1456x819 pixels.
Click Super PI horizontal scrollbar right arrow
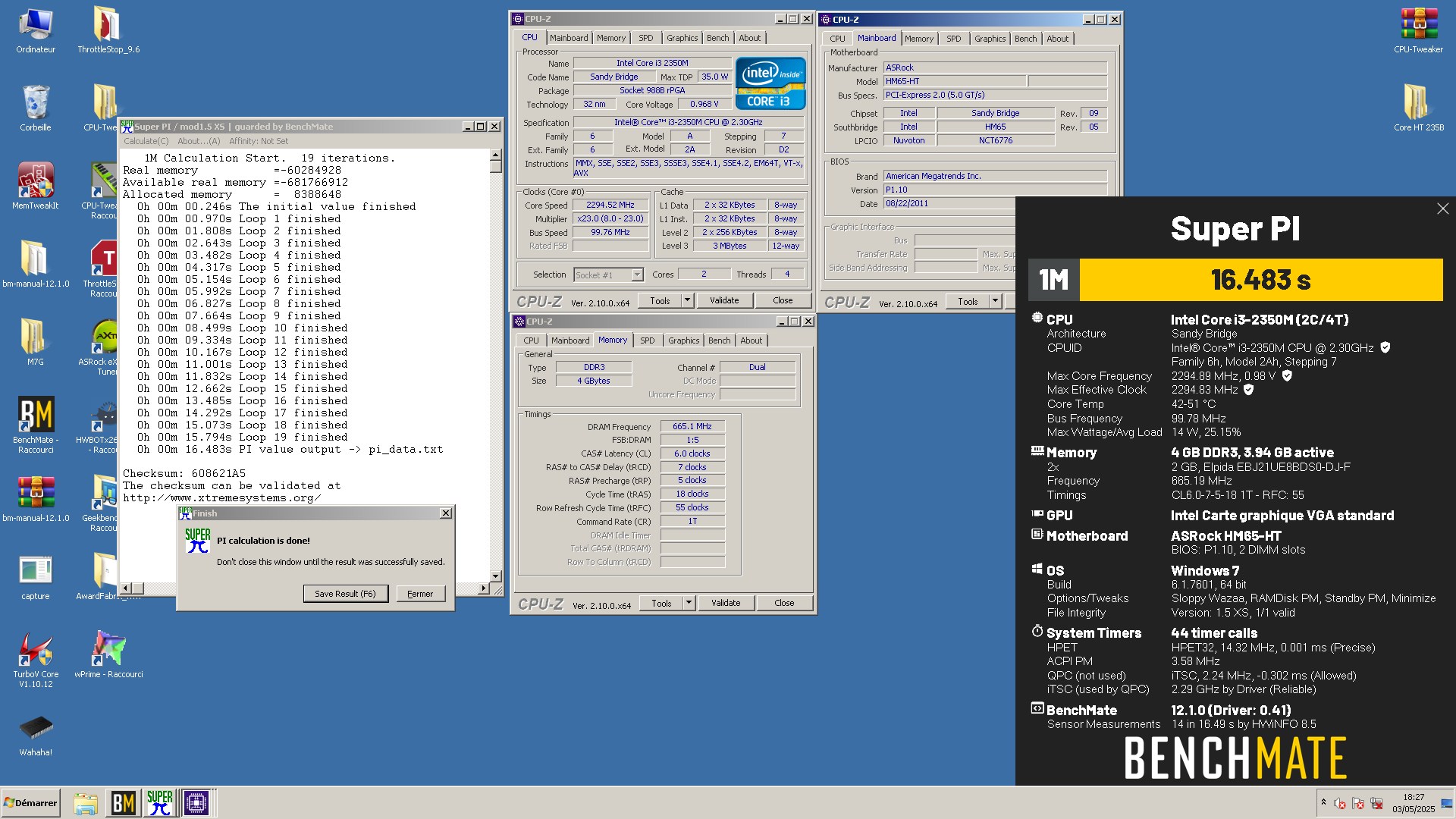tap(484, 588)
